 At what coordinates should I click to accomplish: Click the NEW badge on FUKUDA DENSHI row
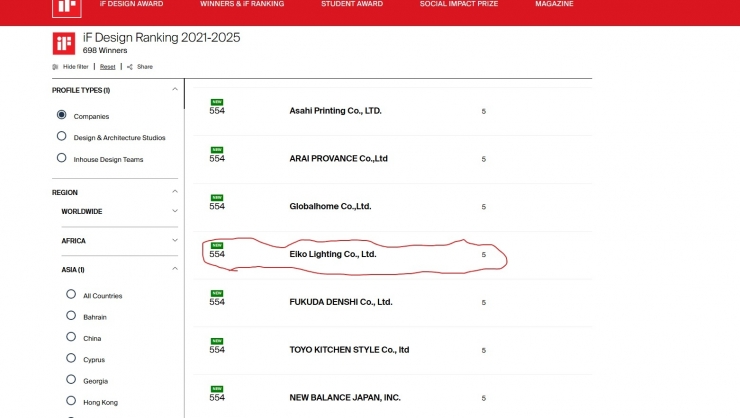(x=217, y=293)
